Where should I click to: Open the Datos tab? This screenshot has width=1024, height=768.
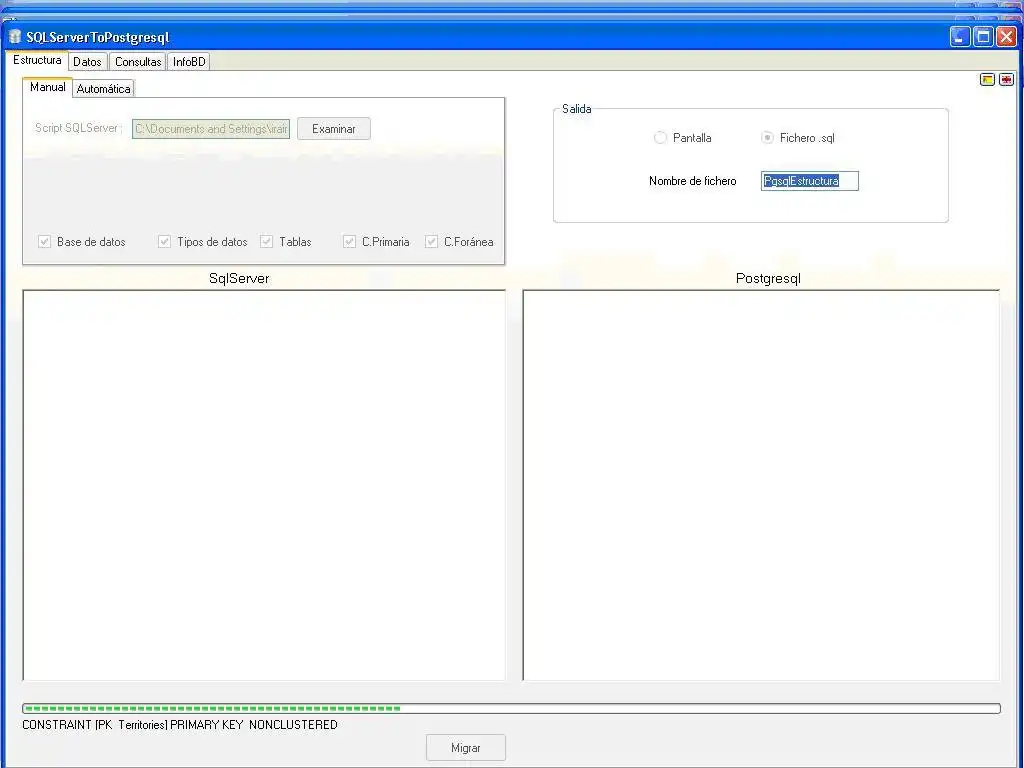pyautogui.click(x=87, y=61)
